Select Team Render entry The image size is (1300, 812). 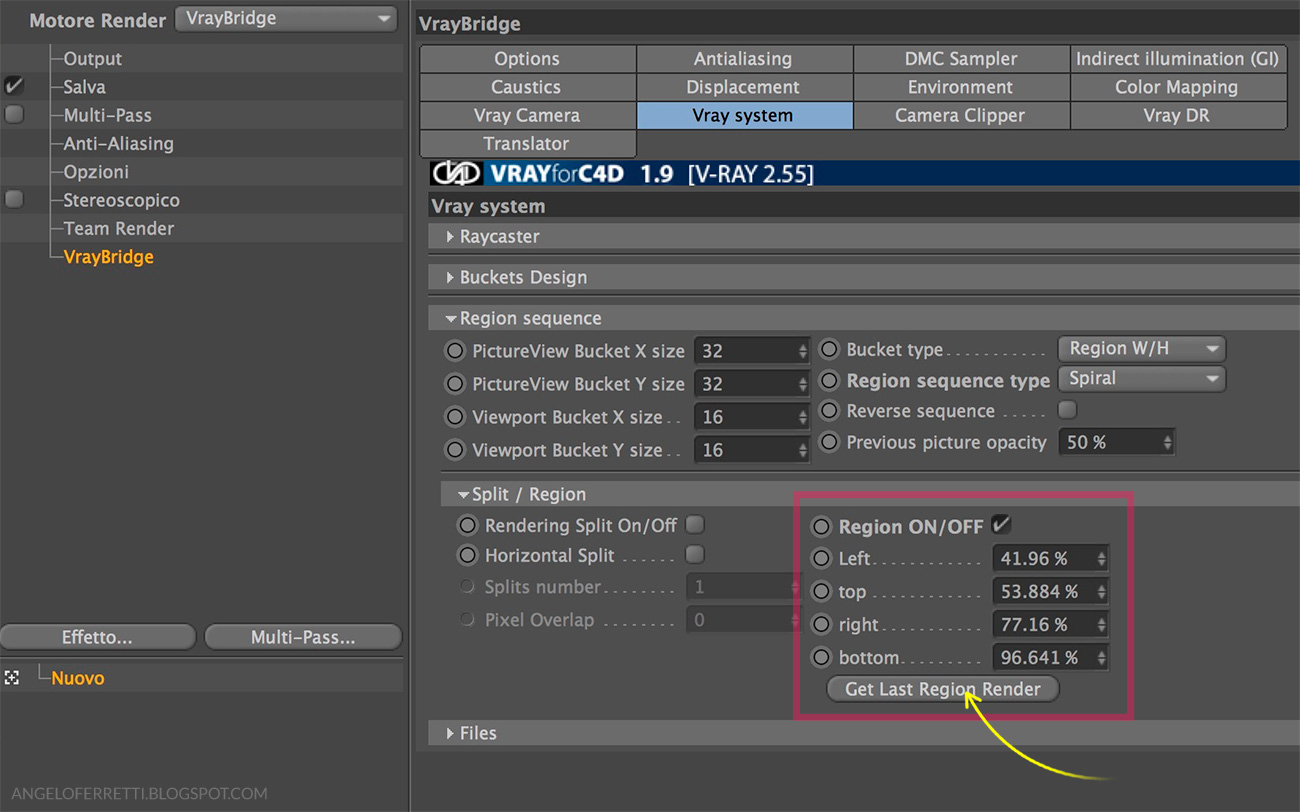(x=118, y=228)
